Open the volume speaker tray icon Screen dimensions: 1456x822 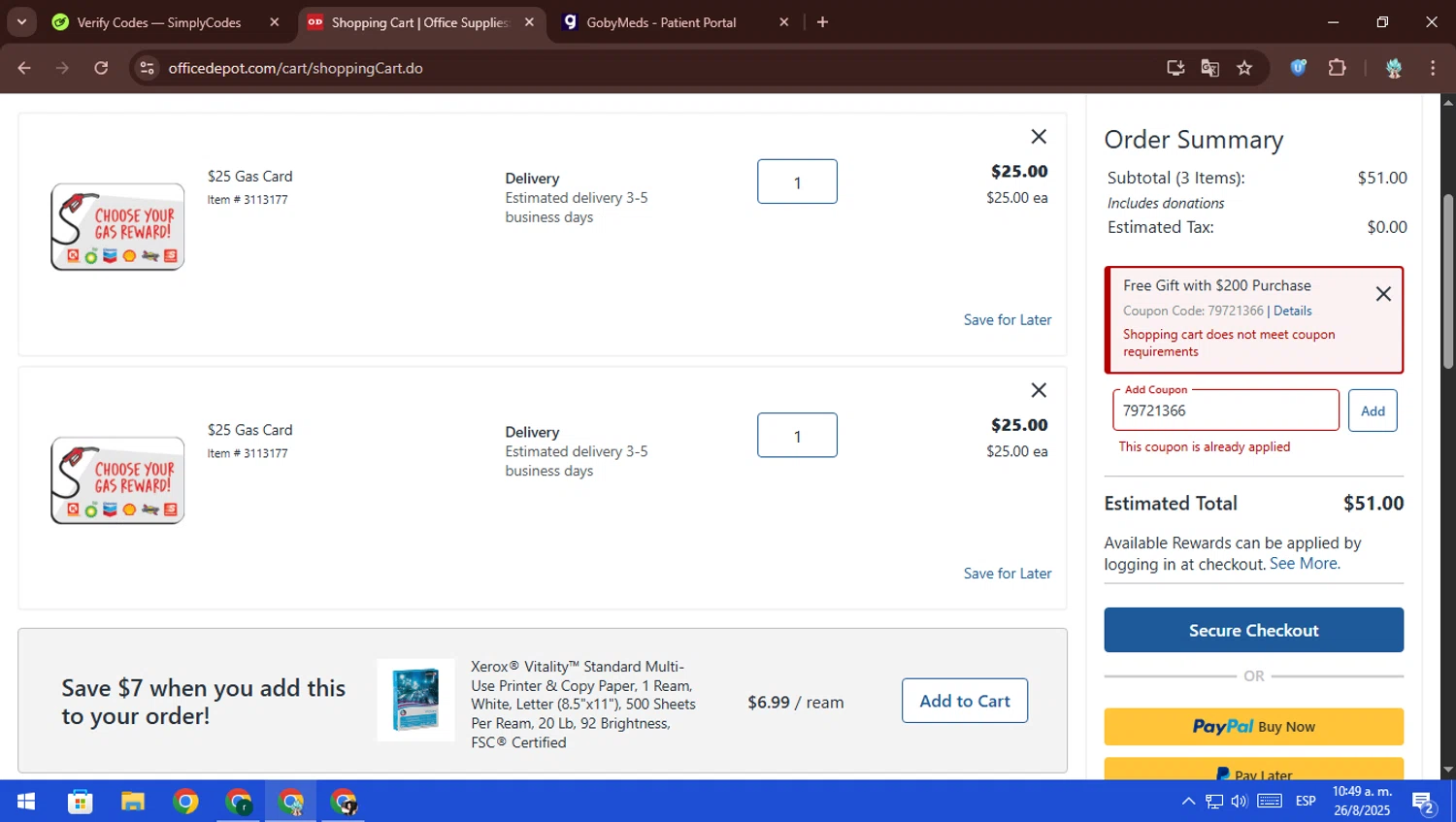1240,802
